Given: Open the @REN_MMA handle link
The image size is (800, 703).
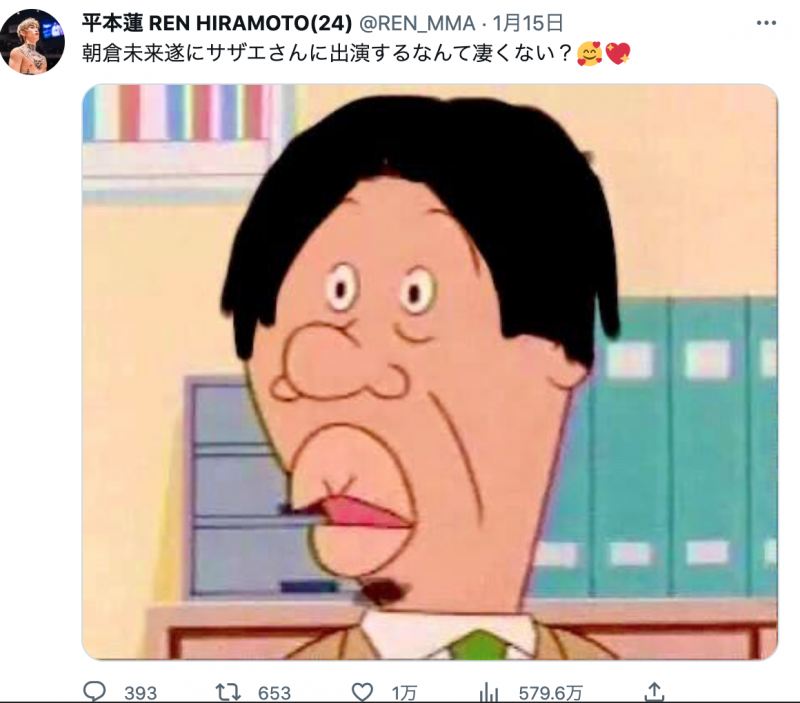Looking at the screenshot, I should point(417,23).
